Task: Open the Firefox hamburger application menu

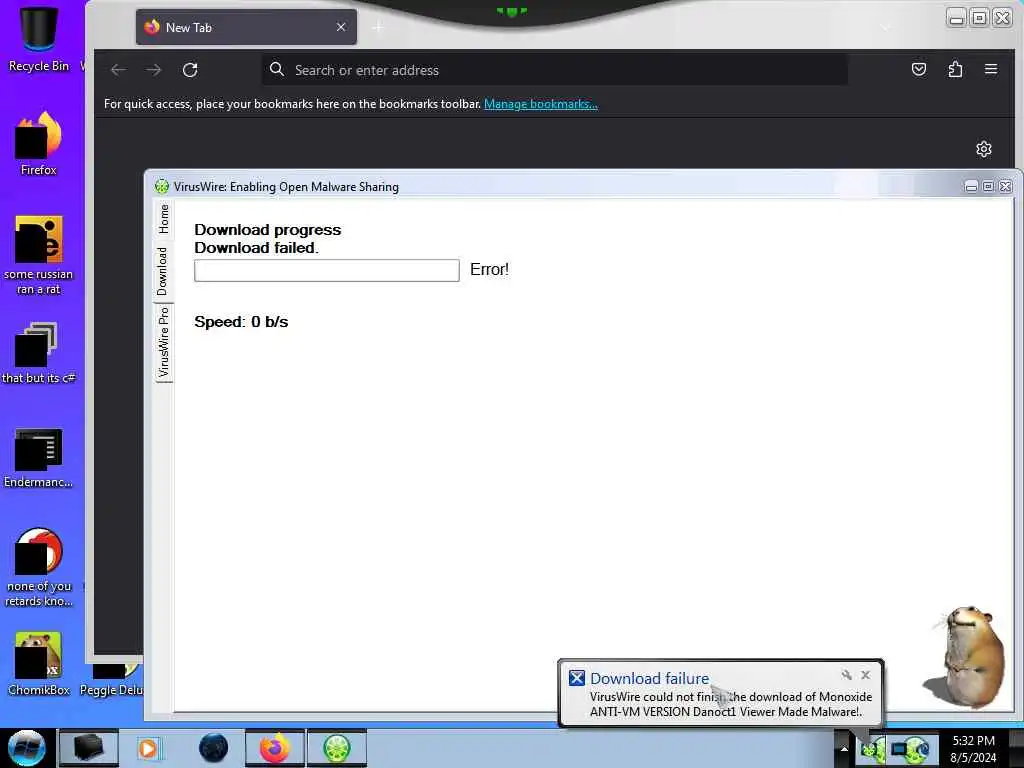Action: click(x=991, y=69)
